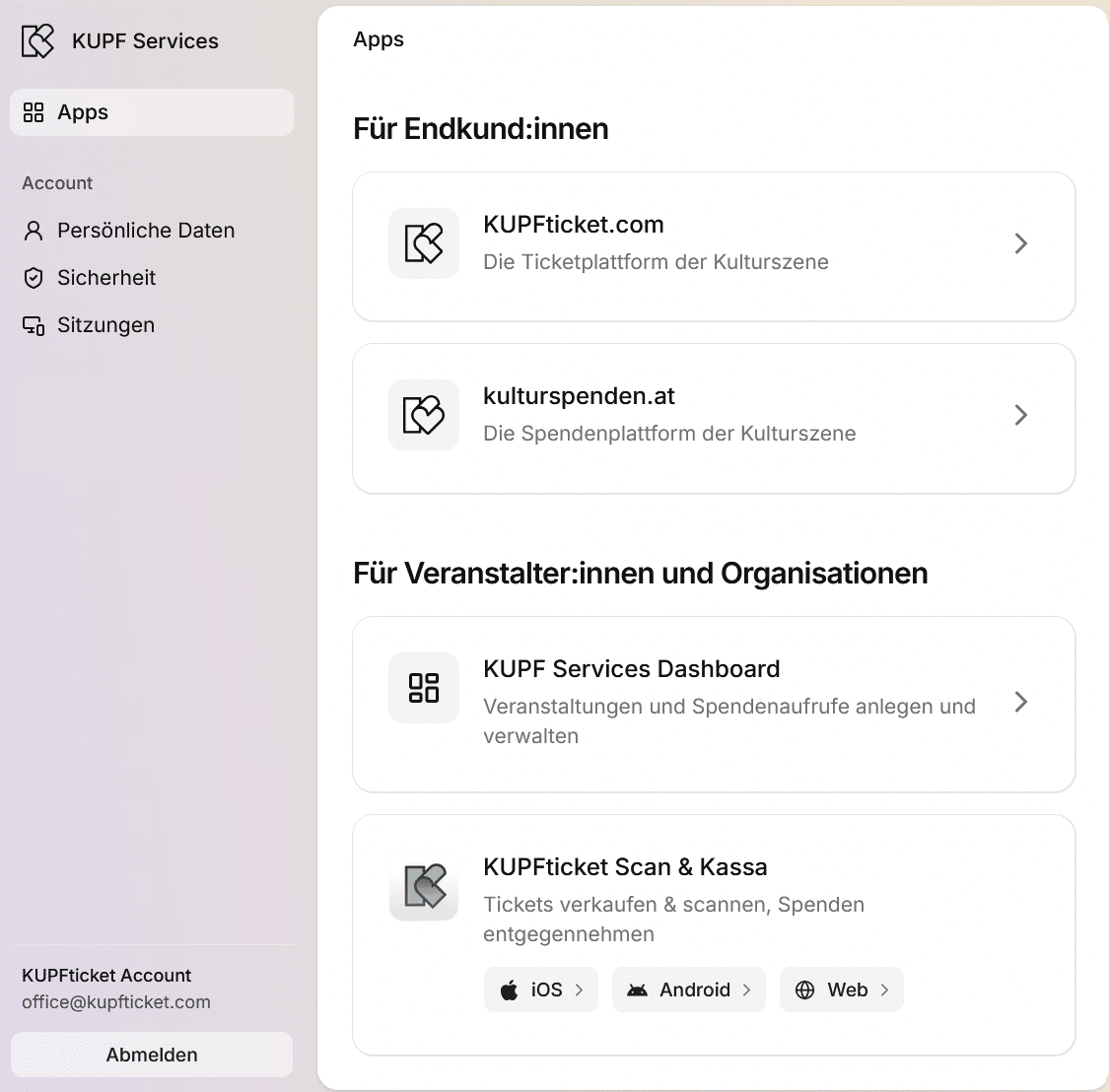Viewport: 1110px width, 1092px height.
Task: Open KUPFticket.com via its chevron arrow
Action: tap(1021, 243)
